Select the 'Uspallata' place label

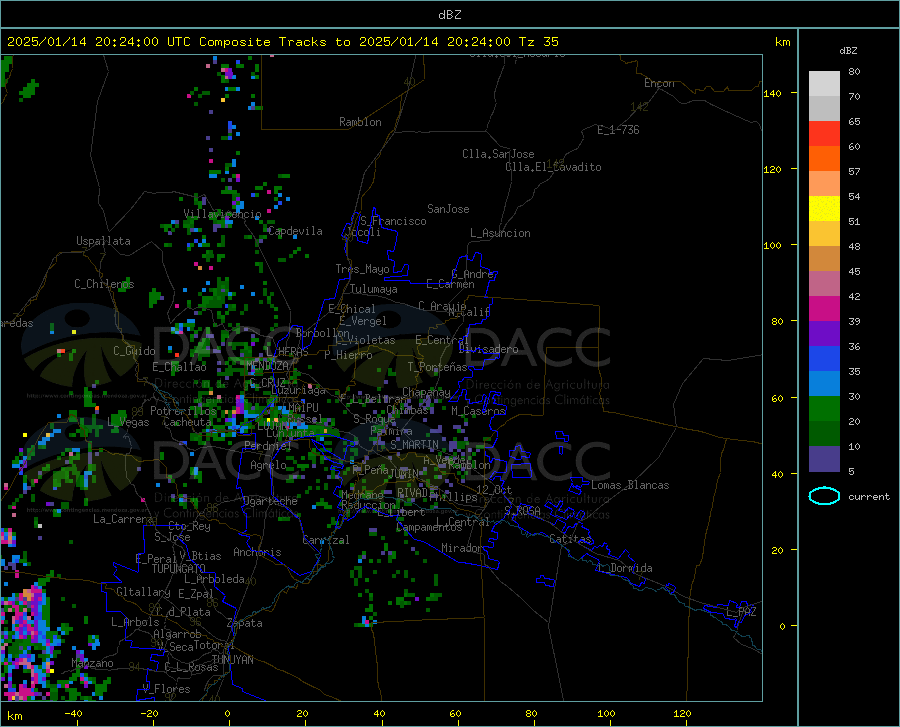pos(103,241)
